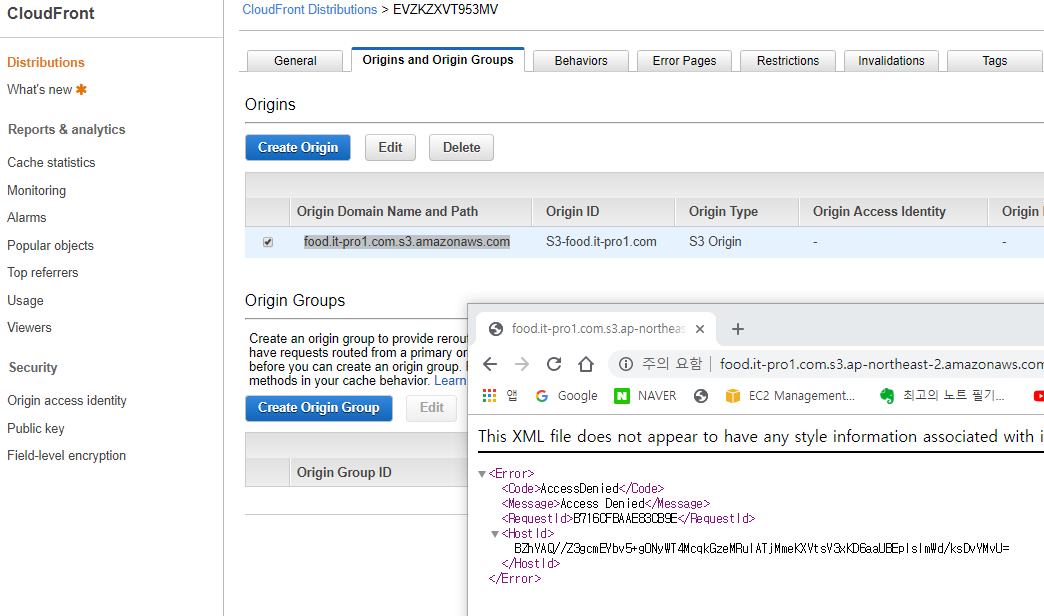Open Distributions in the sidebar

46,62
